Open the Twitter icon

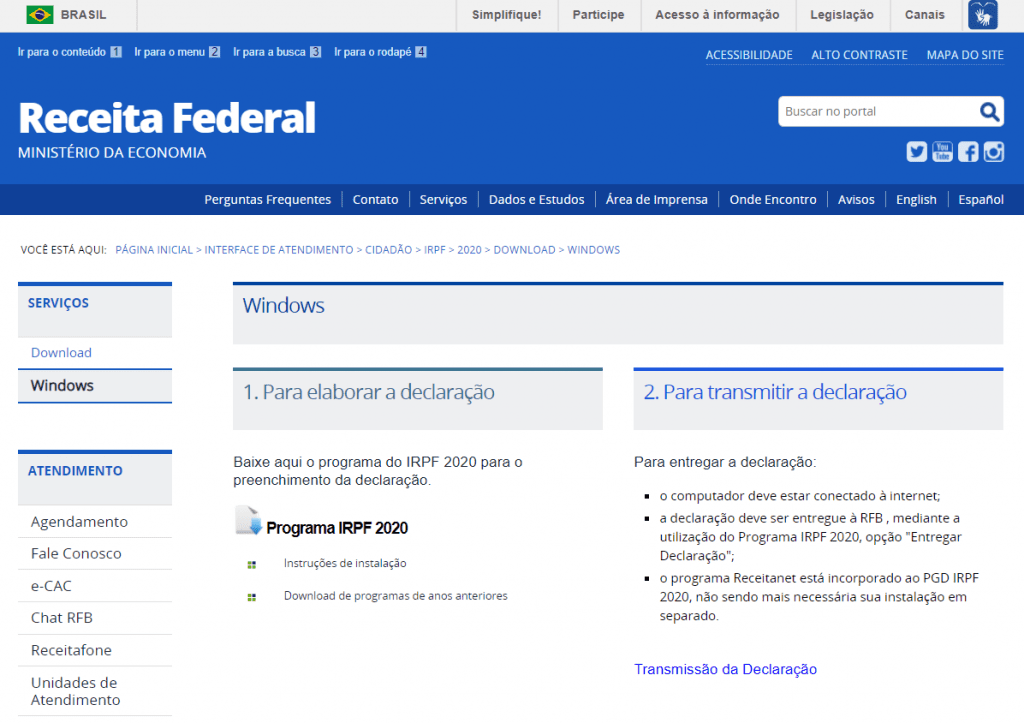point(916,152)
